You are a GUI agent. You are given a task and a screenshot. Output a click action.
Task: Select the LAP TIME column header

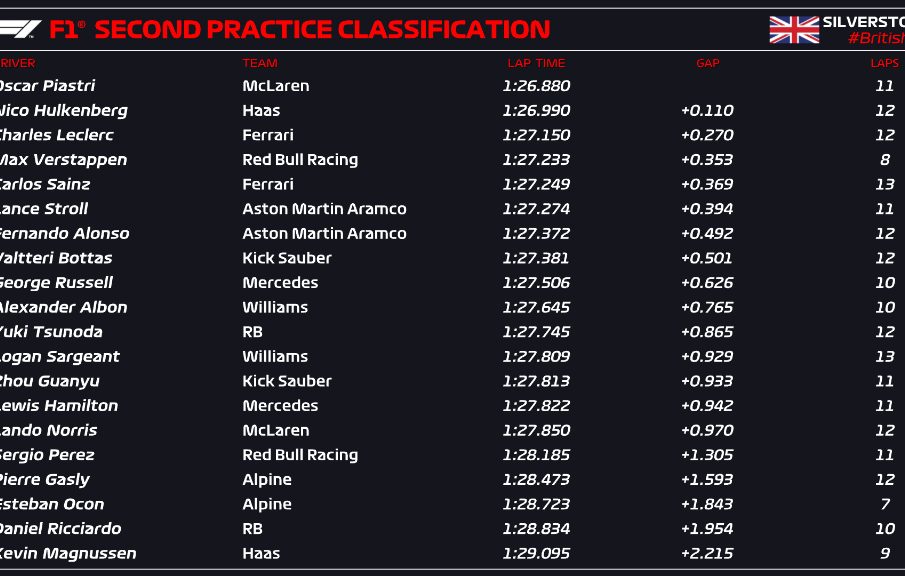coord(536,63)
